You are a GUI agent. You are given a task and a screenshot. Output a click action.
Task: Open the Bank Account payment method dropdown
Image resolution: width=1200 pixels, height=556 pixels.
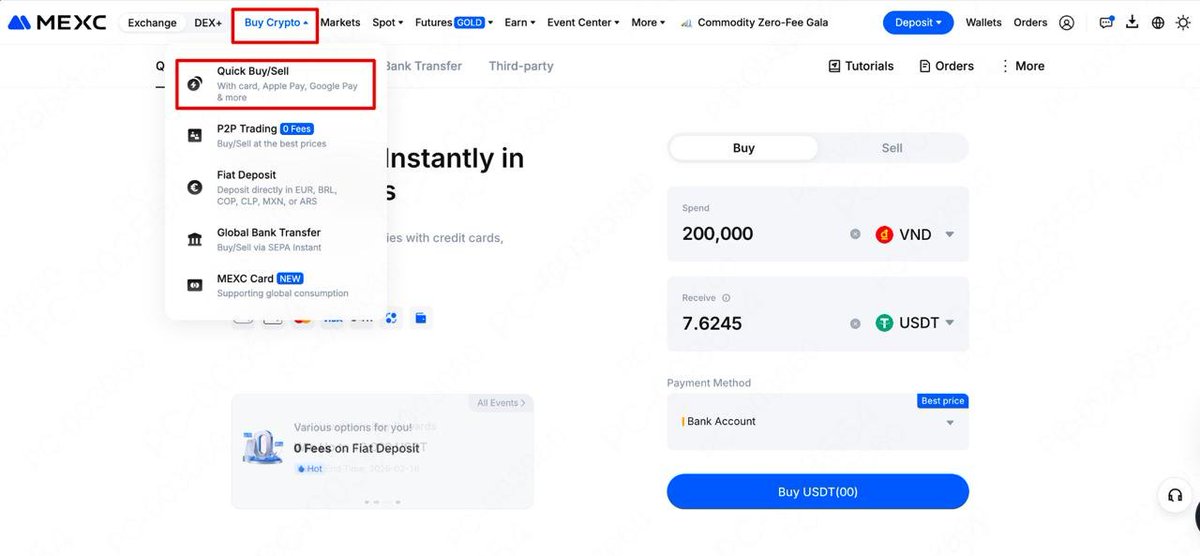[818, 422]
